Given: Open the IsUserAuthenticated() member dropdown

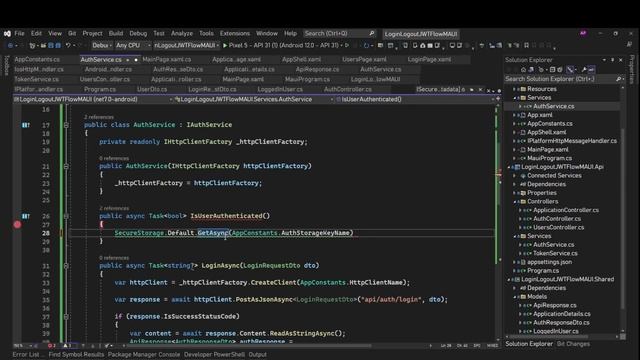Looking at the screenshot, I should point(414,99).
